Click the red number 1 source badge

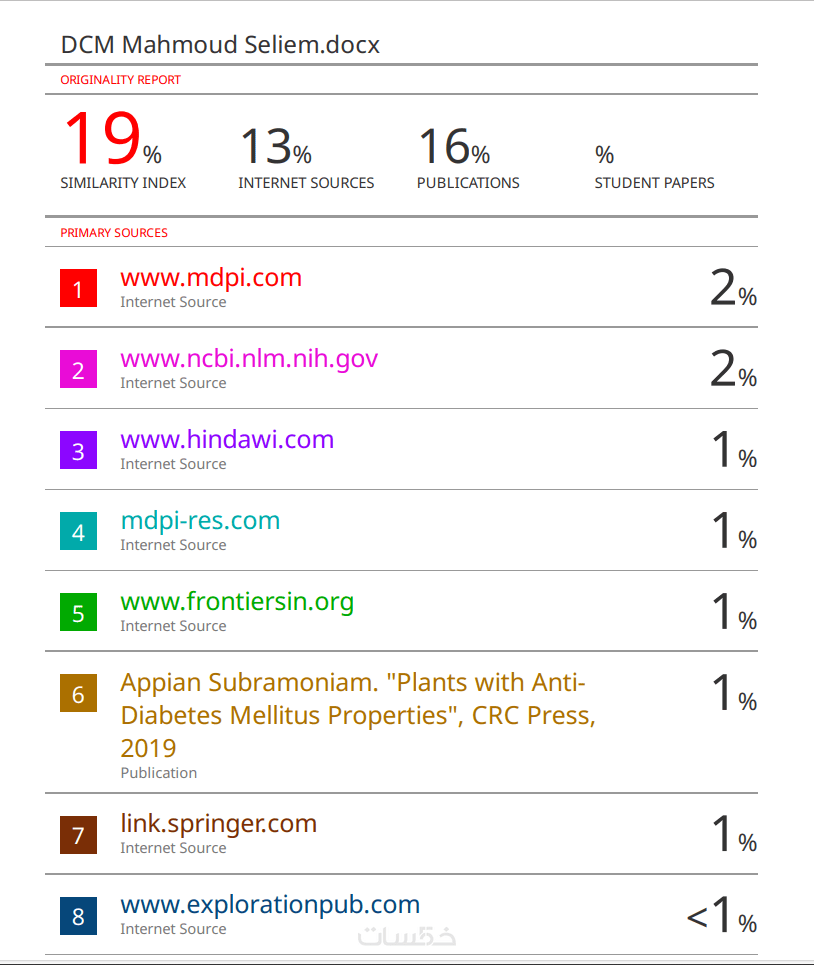(x=78, y=289)
